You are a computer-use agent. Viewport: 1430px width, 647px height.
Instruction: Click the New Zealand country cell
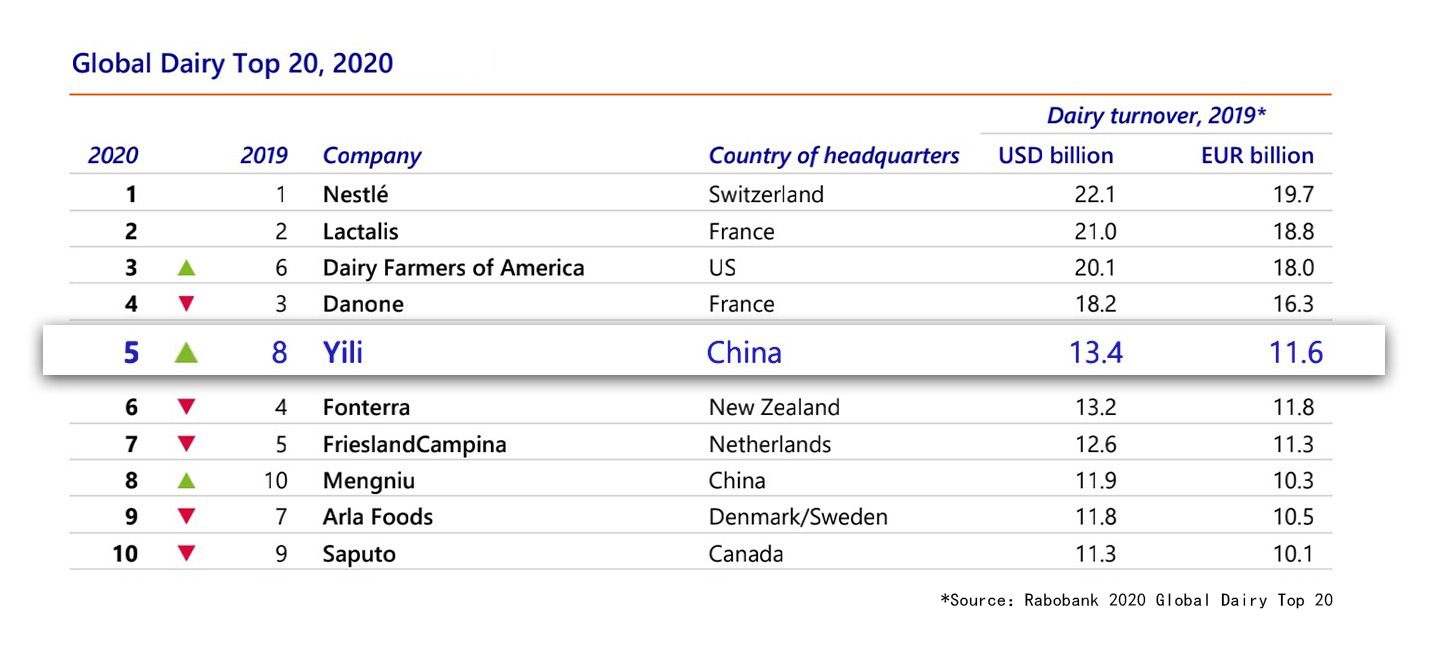point(774,408)
